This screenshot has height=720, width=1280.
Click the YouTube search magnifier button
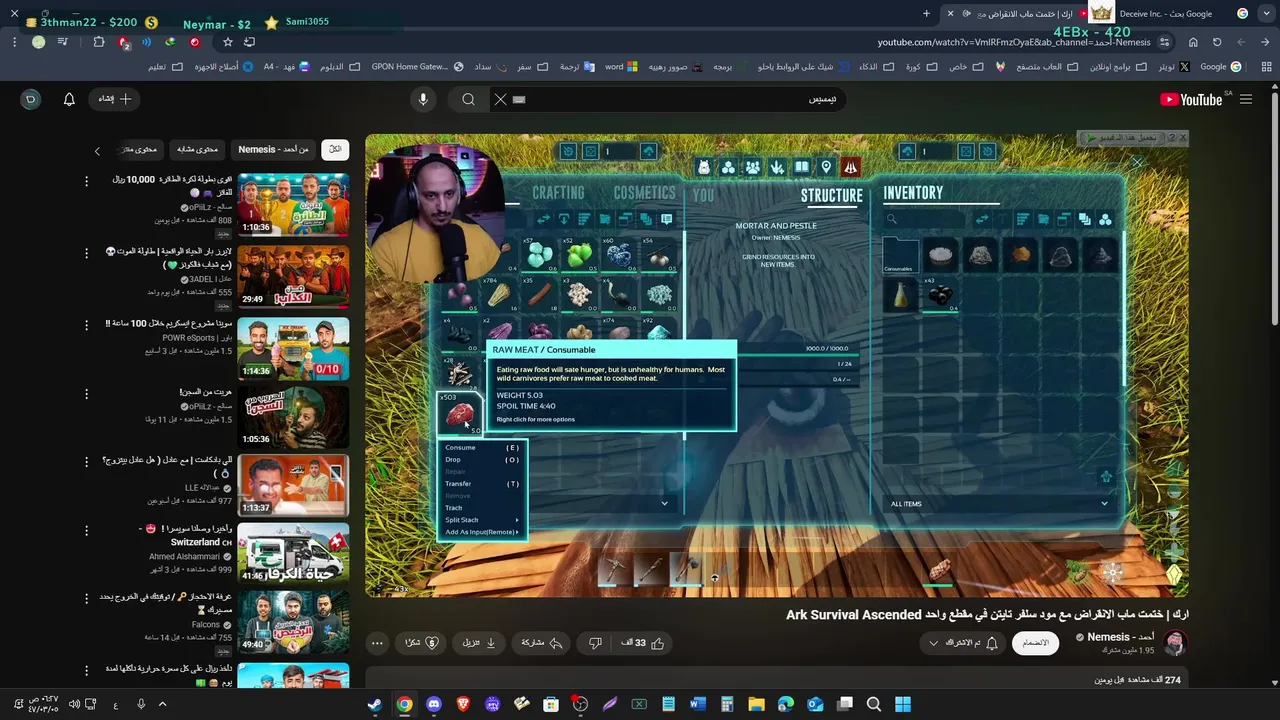pyautogui.click(x=468, y=99)
